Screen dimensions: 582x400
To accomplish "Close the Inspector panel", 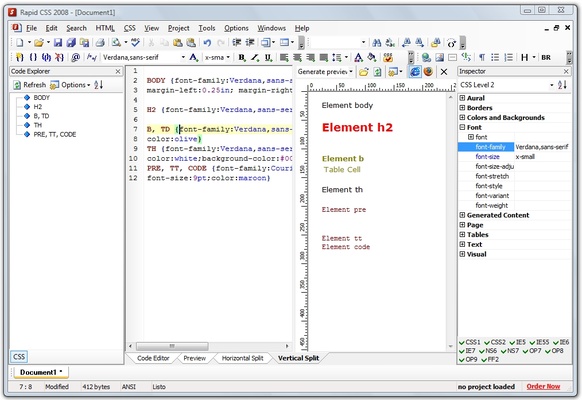I will [566, 71].
